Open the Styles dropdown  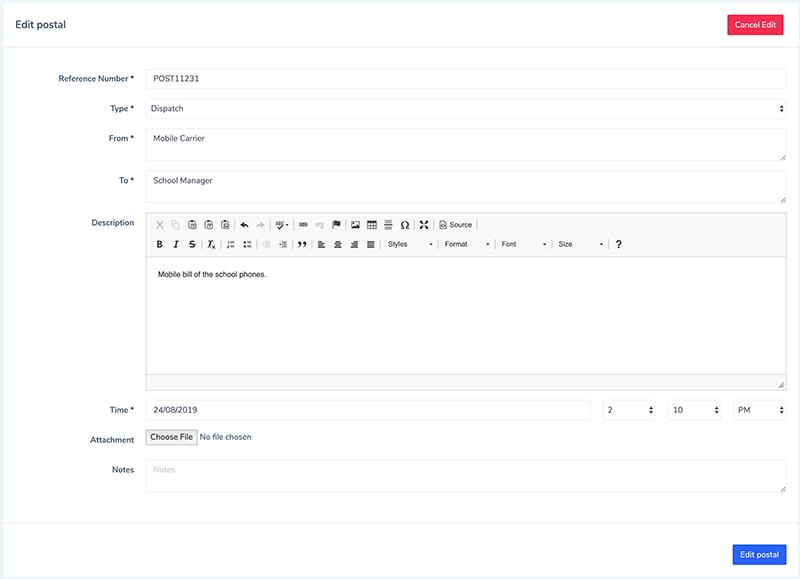(x=410, y=244)
